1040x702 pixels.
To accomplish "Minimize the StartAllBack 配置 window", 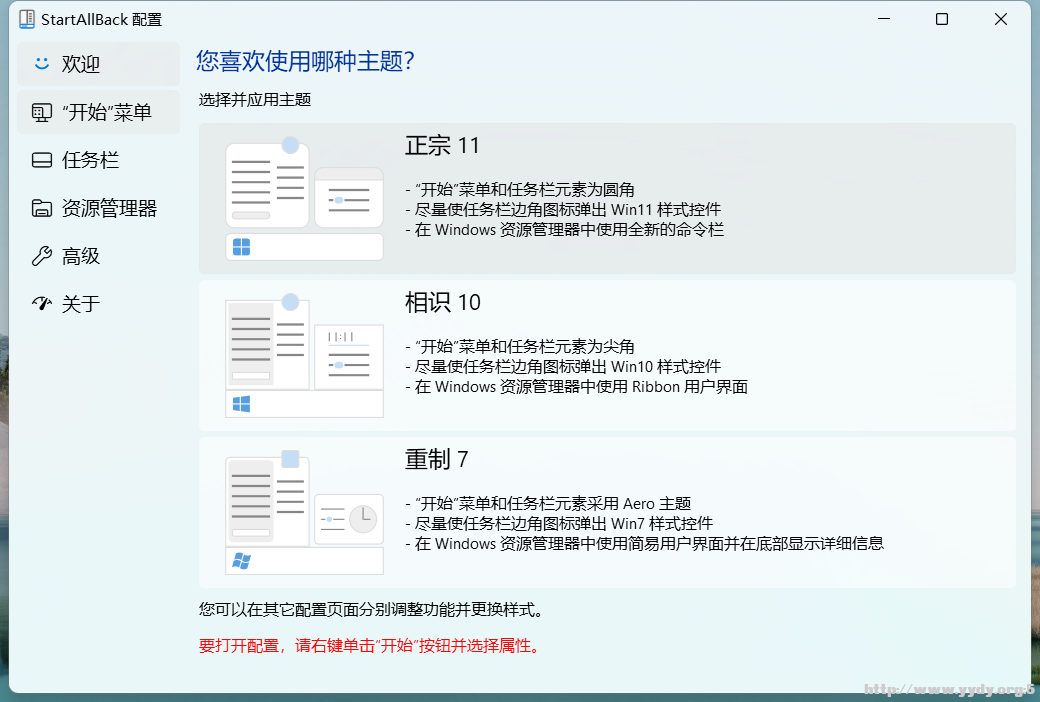I will [x=883, y=19].
